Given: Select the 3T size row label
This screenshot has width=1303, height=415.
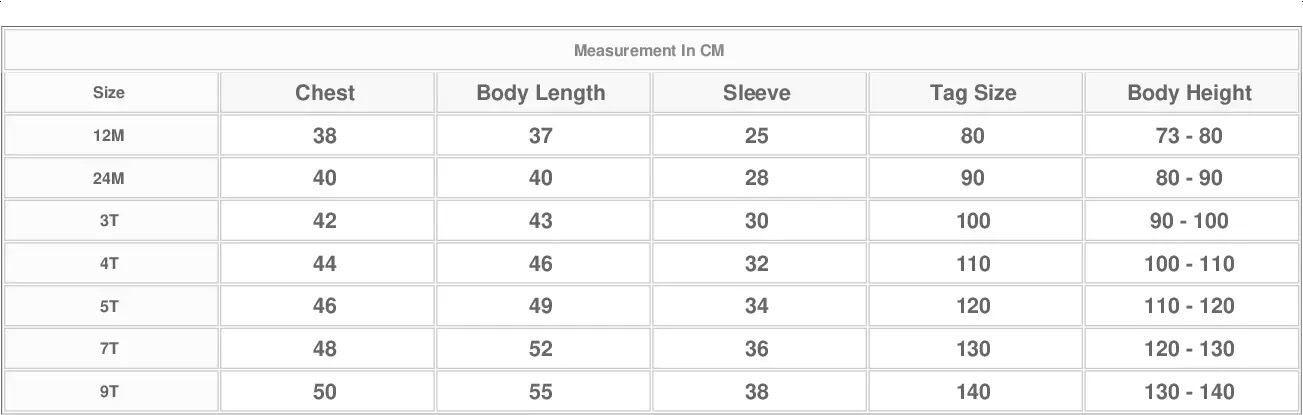Looking at the screenshot, I should [109, 221].
